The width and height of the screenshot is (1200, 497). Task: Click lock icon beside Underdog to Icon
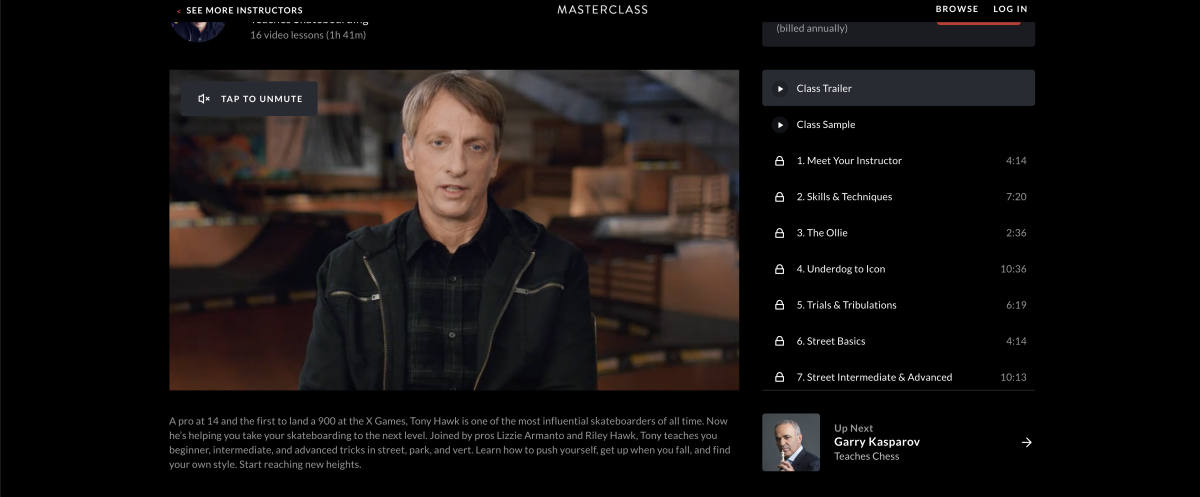[779, 268]
